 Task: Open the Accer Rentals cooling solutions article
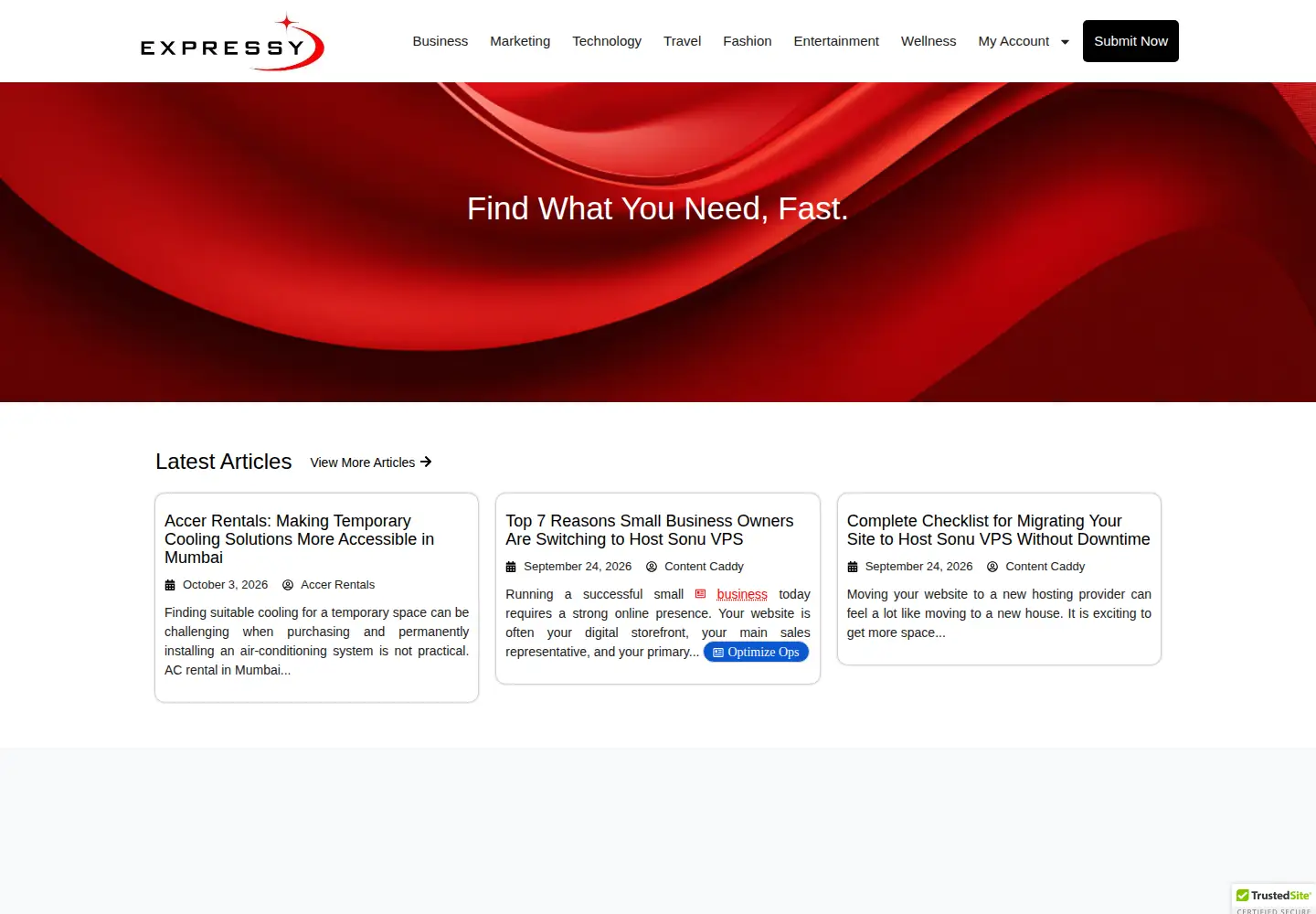(x=299, y=539)
